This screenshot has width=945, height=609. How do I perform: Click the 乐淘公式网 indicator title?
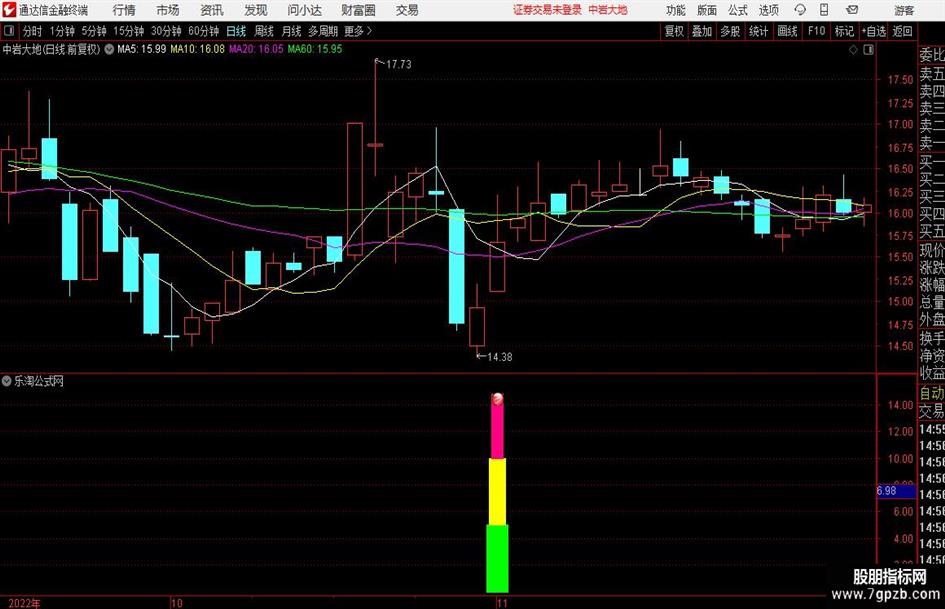(39, 380)
